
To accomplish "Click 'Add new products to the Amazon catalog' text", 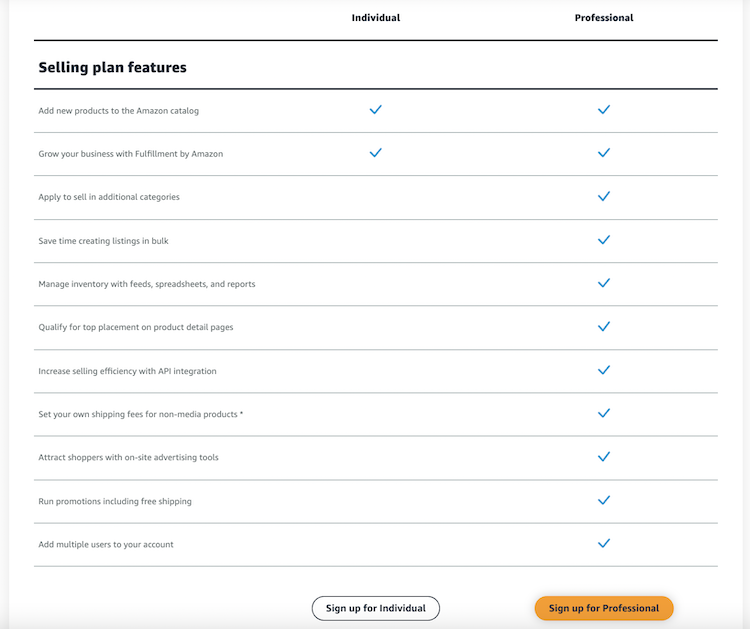I will (119, 110).
